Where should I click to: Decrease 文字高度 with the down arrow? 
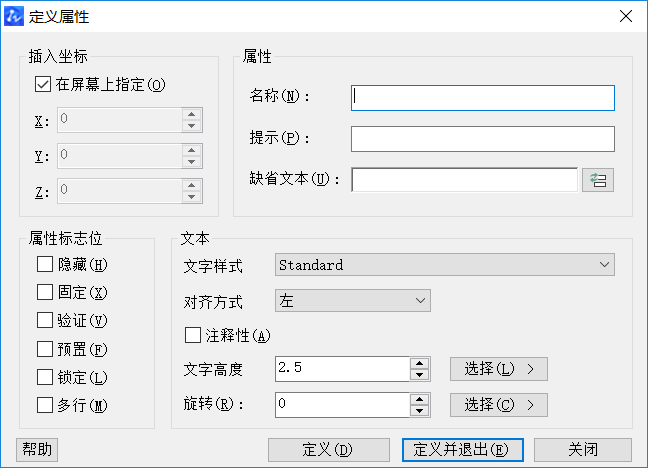[420, 375]
